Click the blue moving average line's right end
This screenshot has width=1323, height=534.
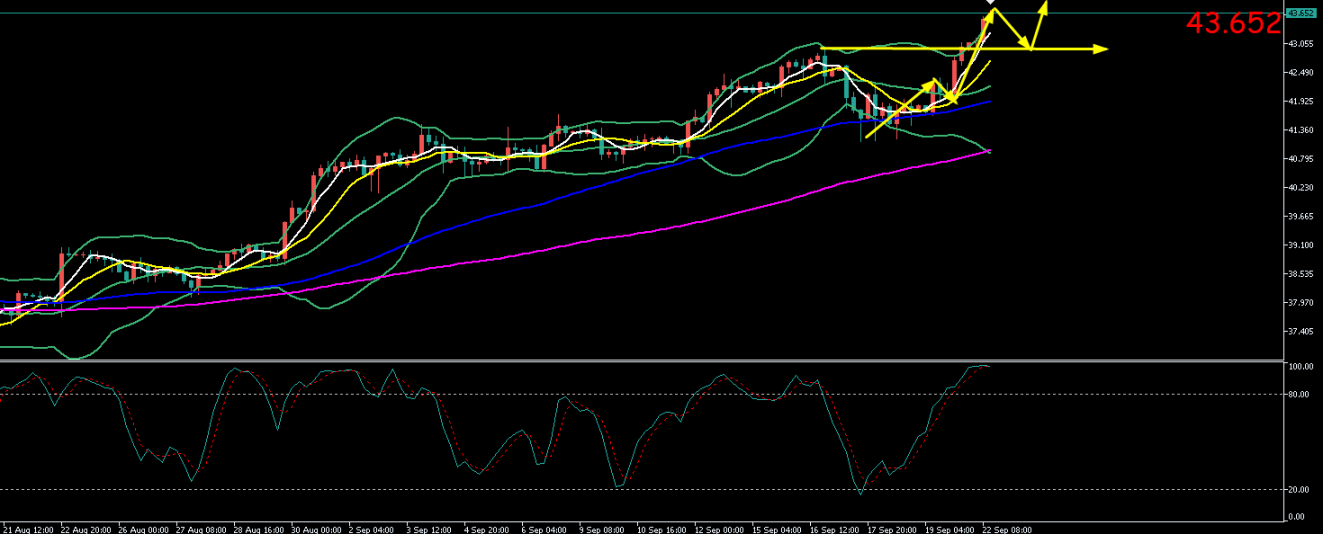click(988, 101)
